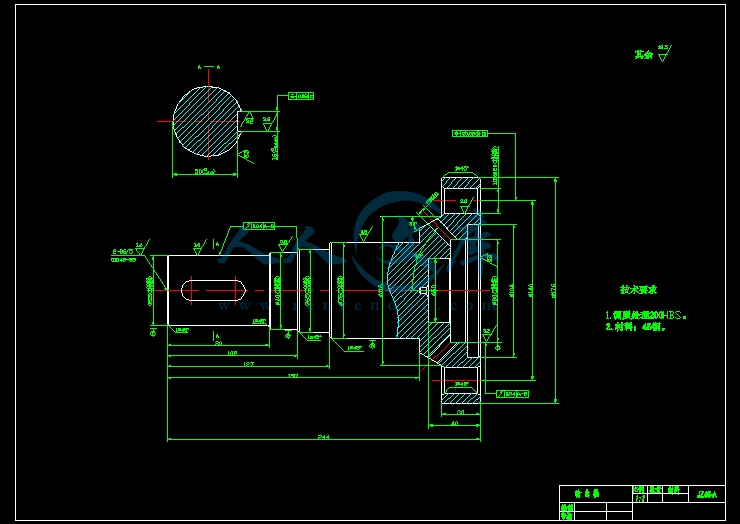Click technical note line 2 about 45 steel
This screenshot has width=740, height=524.
(x=635, y=327)
